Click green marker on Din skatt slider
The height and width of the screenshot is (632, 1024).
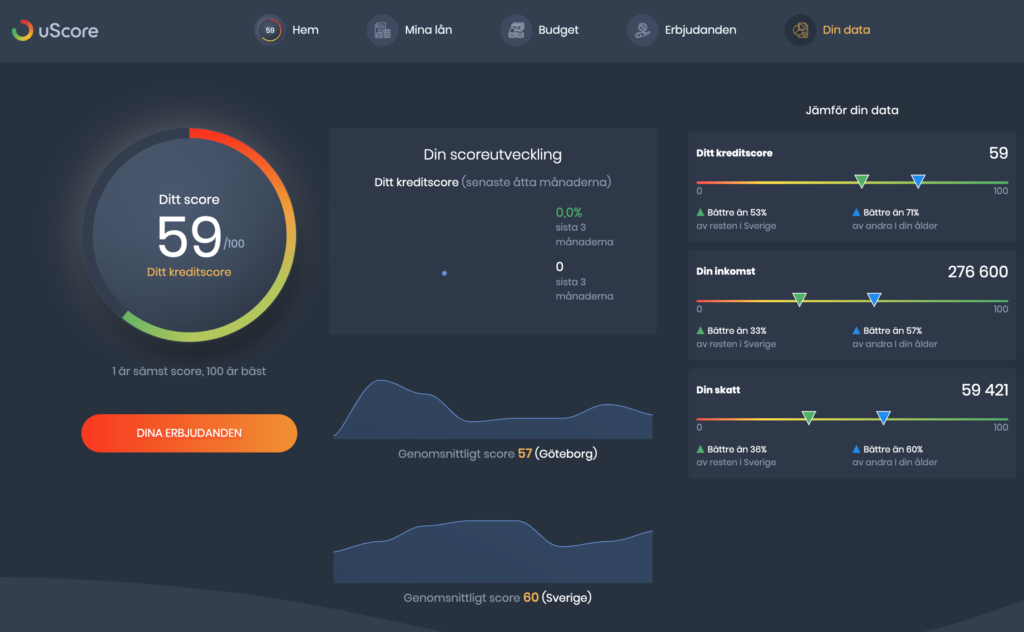(808, 417)
